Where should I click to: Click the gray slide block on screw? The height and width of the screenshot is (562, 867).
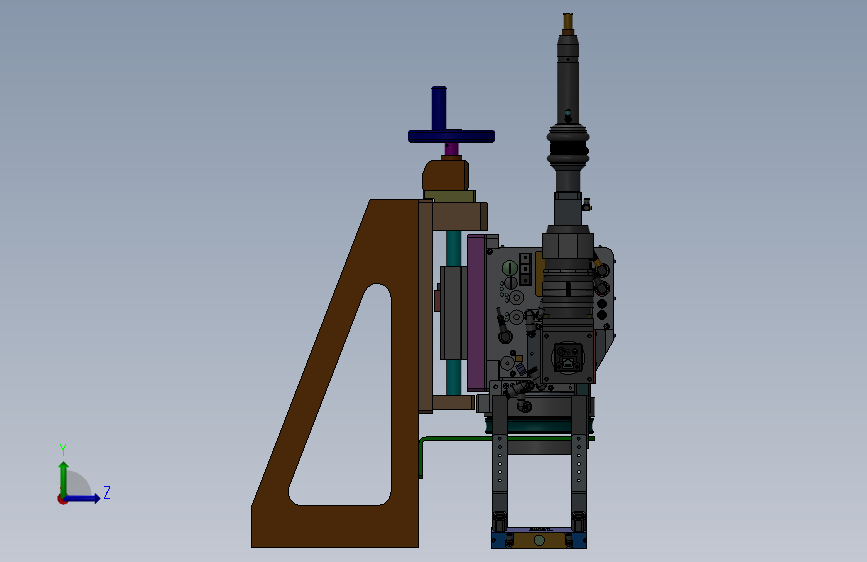point(451,313)
